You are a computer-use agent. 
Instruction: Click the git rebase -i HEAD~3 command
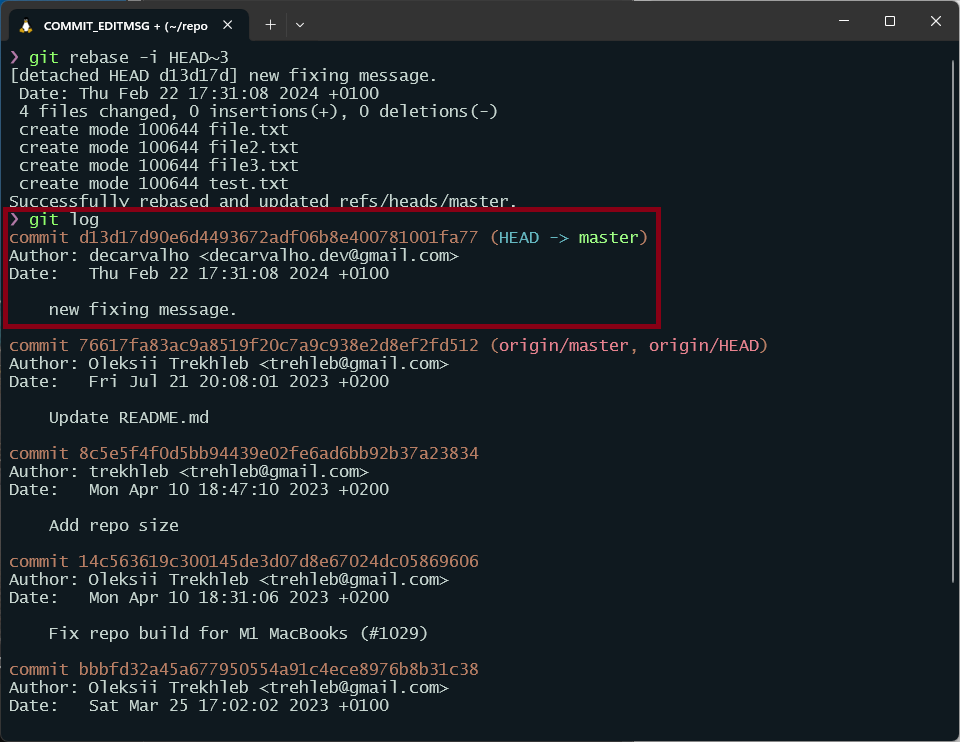[x=128, y=58]
